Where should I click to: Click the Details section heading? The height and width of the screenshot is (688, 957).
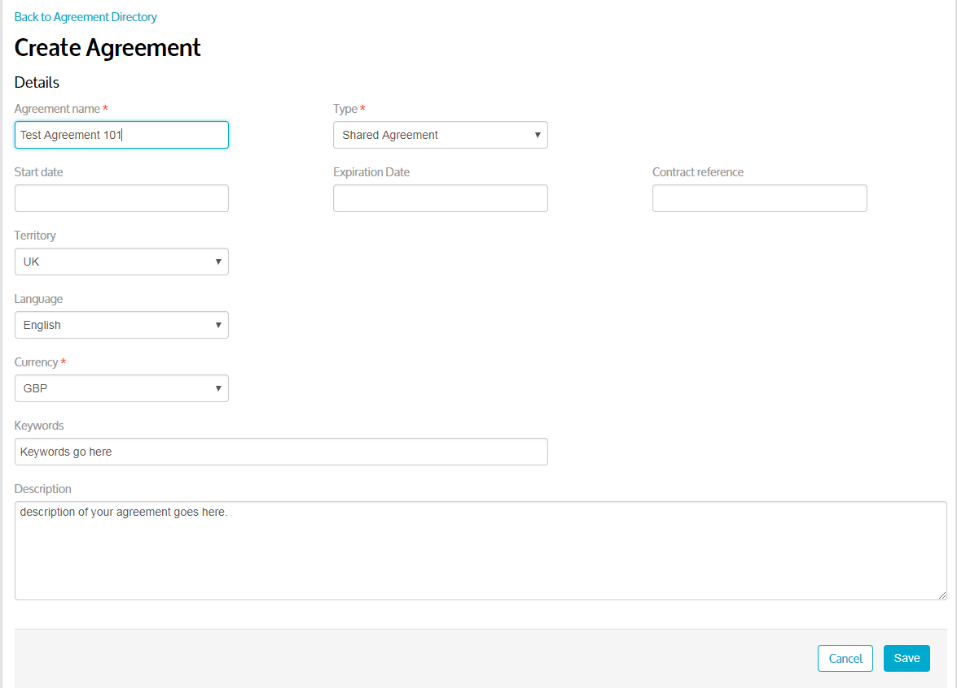tap(37, 82)
